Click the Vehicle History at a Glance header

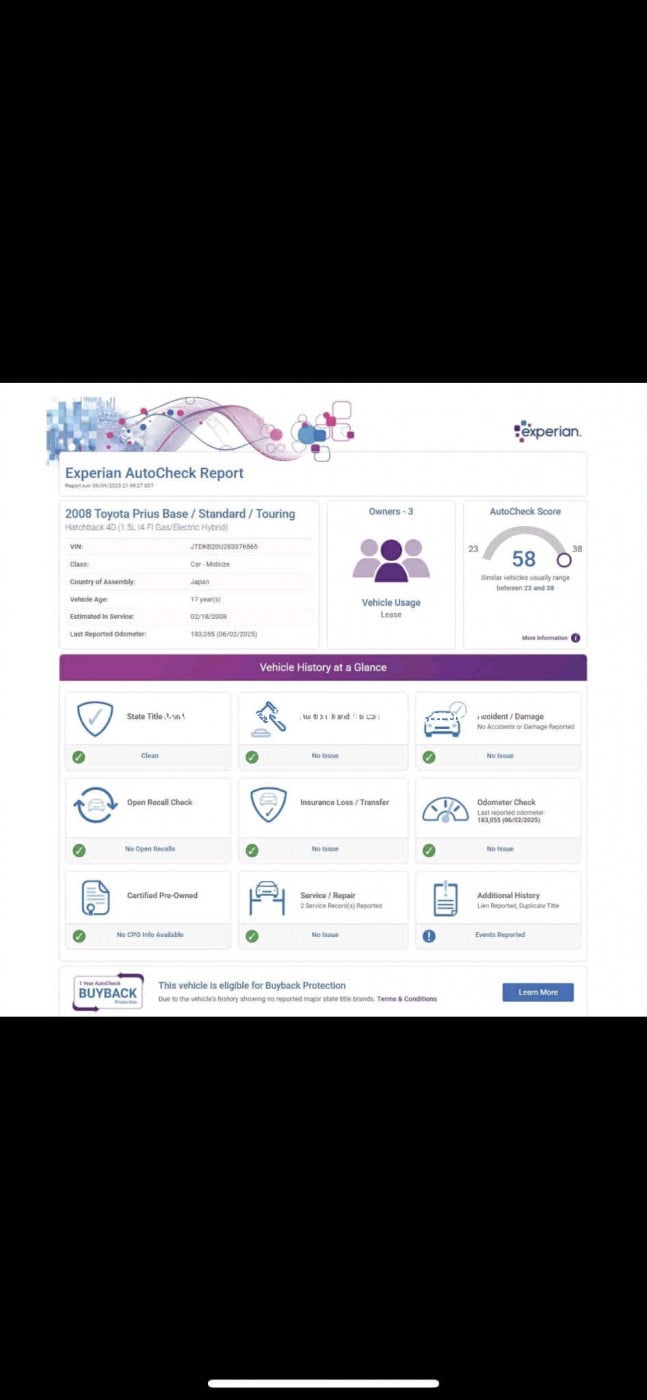(323, 667)
